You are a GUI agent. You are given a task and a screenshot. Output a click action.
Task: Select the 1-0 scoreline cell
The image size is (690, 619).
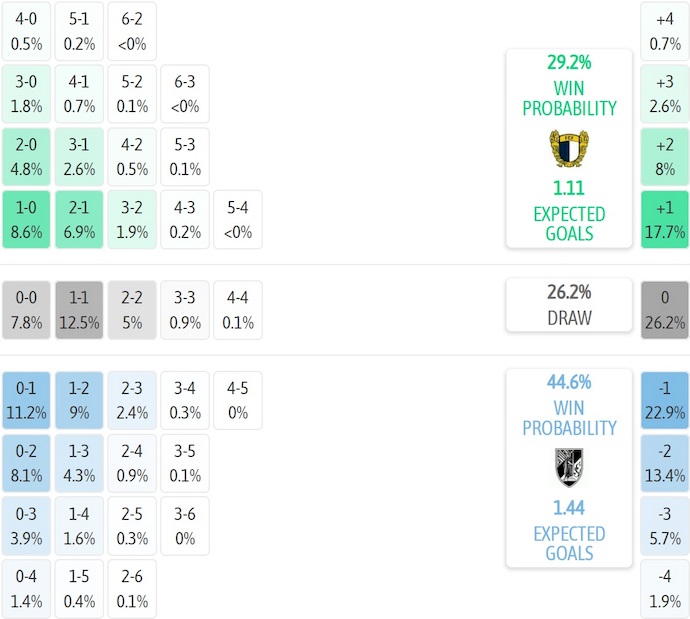click(26, 219)
